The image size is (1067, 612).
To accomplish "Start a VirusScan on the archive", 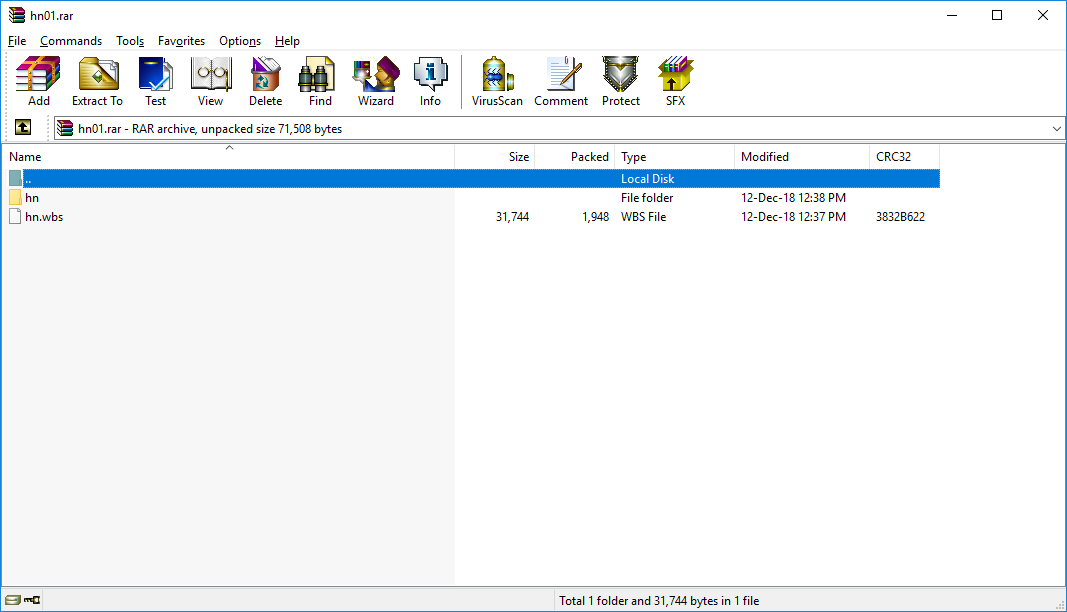I will [x=497, y=81].
